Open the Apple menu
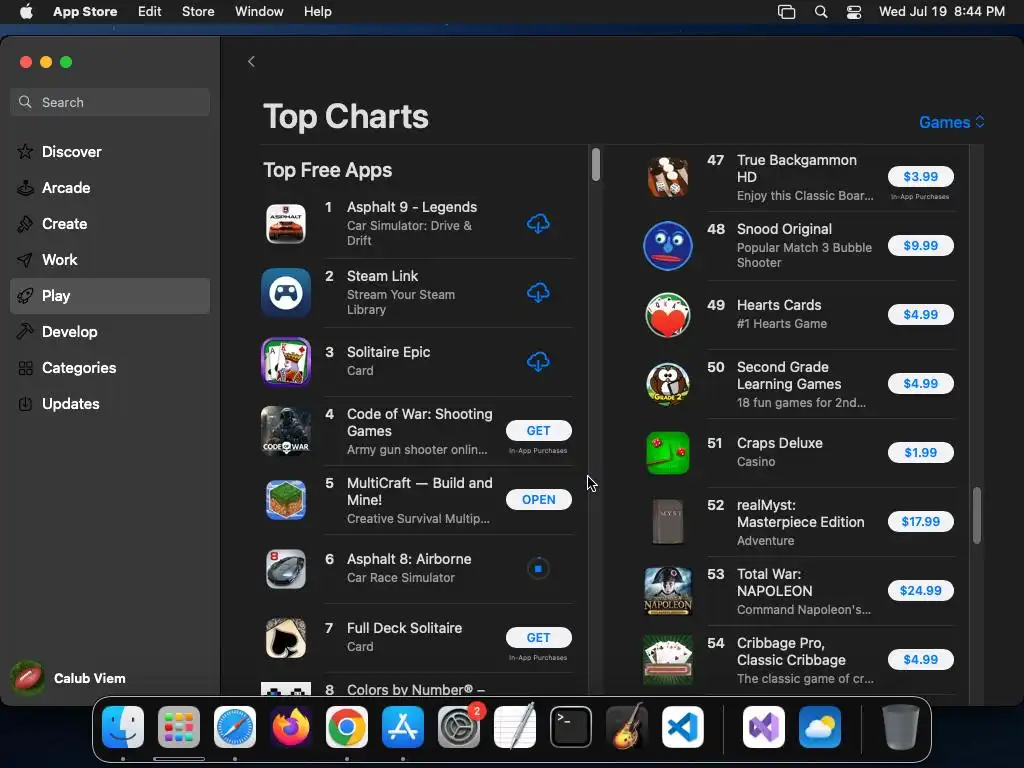Viewport: 1024px width, 768px height. point(26,12)
